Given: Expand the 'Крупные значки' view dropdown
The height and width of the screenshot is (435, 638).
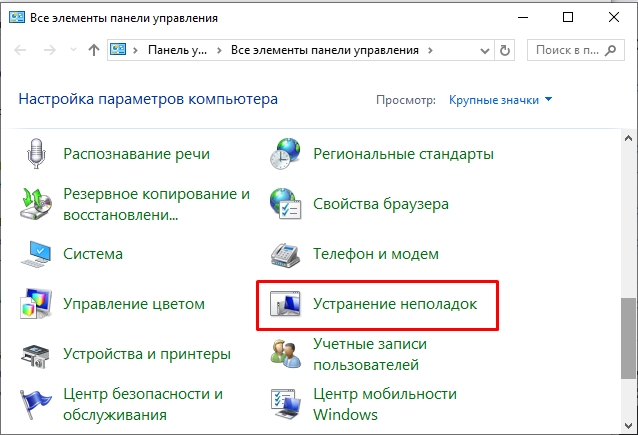Looking at the screenshot, I should (x=501, y=100).
